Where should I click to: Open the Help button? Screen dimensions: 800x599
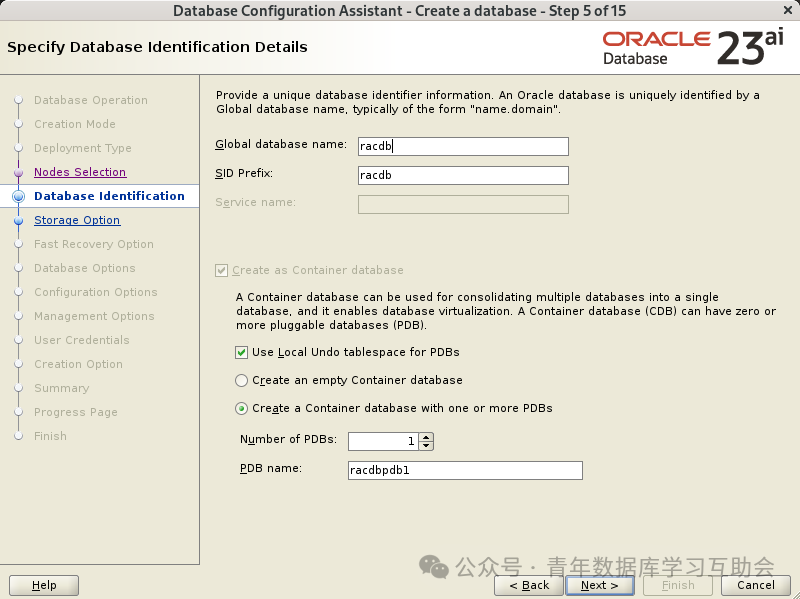pos(44,585)
